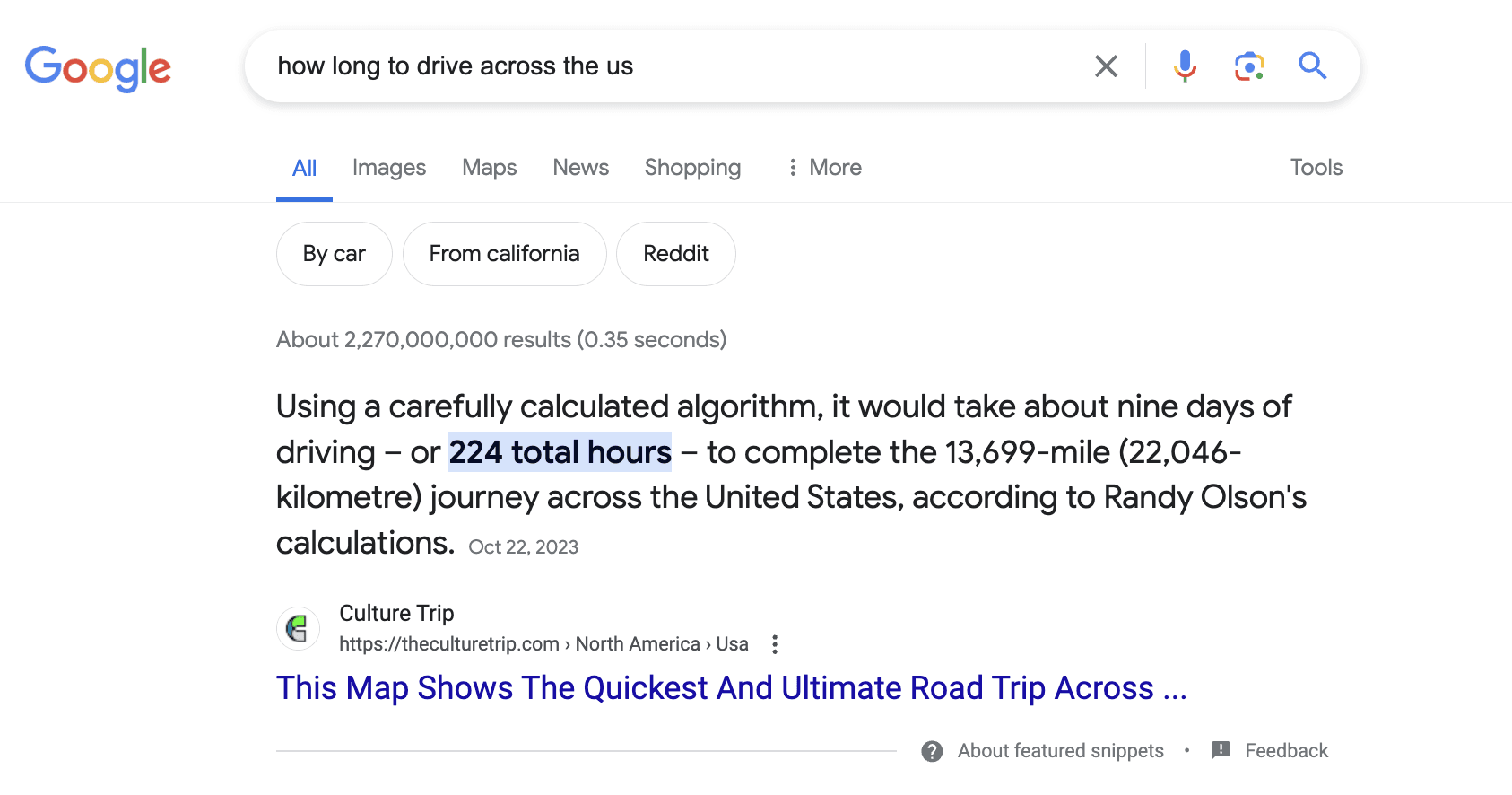Image resolution: width=1512 pixels, height=795 pixels.
Task: Apply the "By car" filter chip
Action: coord(335,254)
